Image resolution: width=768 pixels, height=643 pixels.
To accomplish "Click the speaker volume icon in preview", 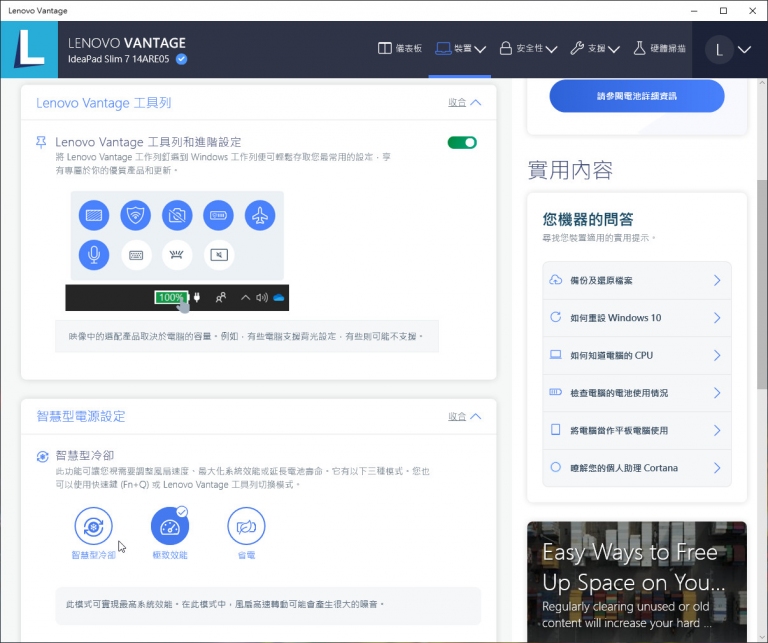I will pos(262,297).
